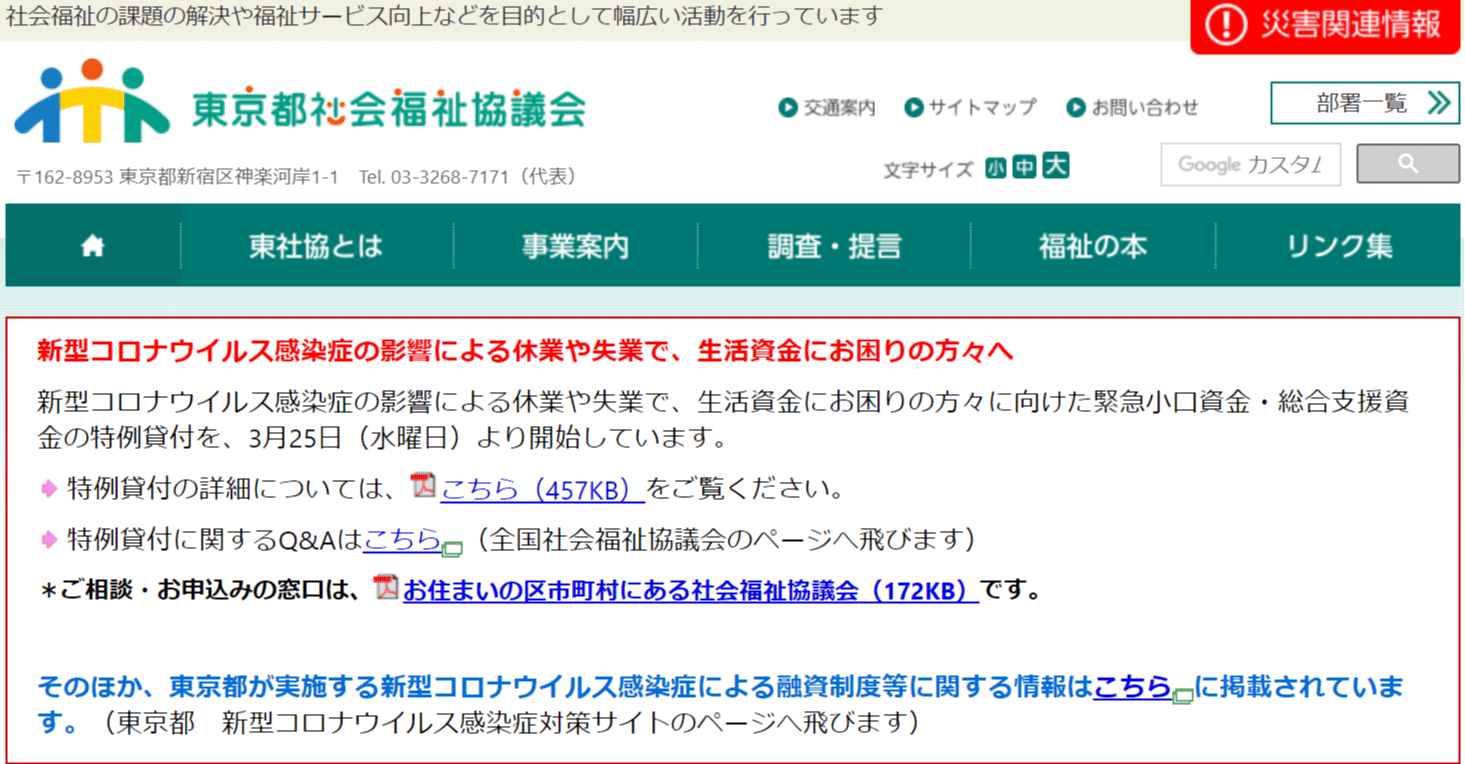Select the address text 〒162-8953 東京都新宿区神楽河岸1-1
Image resolution: width=1465 pixels, height=764 pixels.
coord(177,177)
